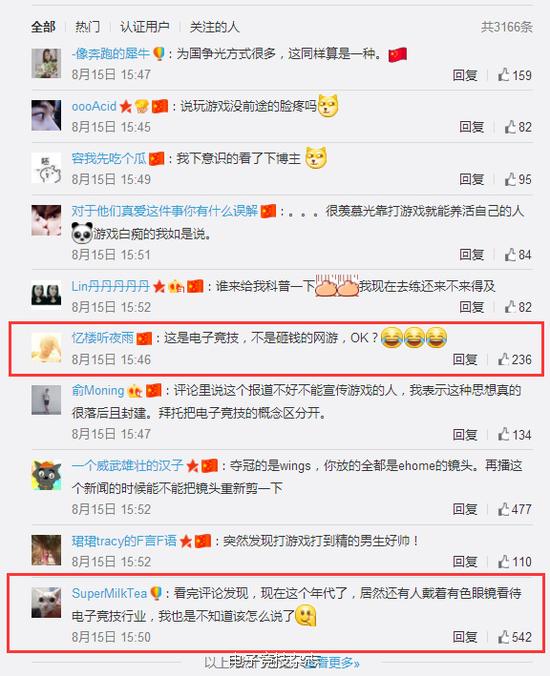Reply to SuperMilkTea's comment

pyautogui.click(x=465, y=637)
